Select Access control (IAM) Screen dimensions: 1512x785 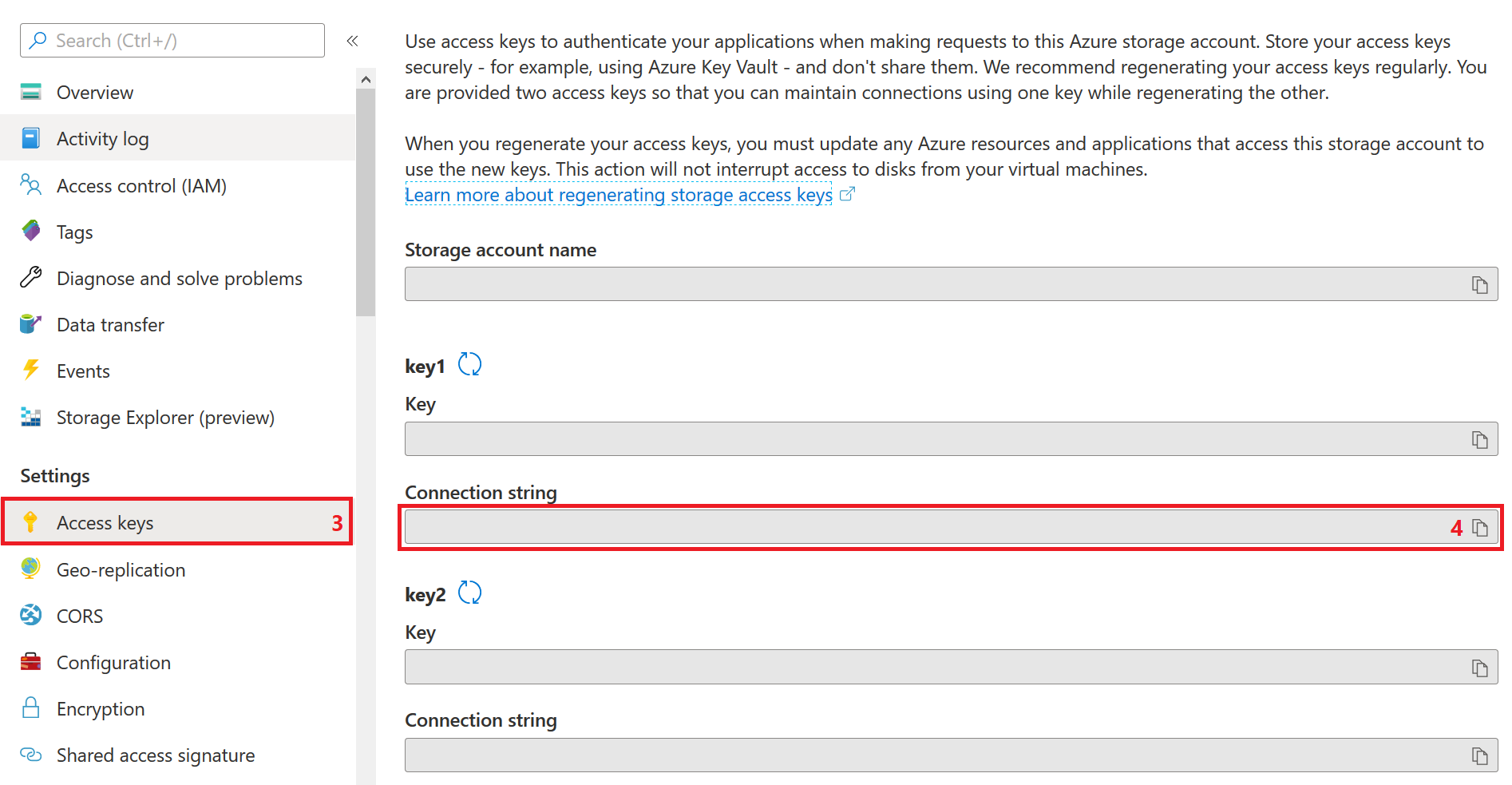(178, 185)
